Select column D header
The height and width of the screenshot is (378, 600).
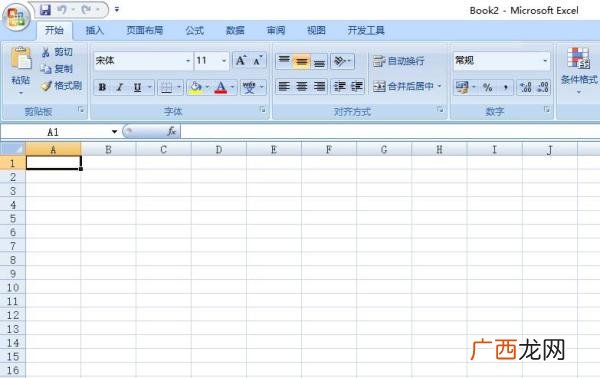click(219, 149)
